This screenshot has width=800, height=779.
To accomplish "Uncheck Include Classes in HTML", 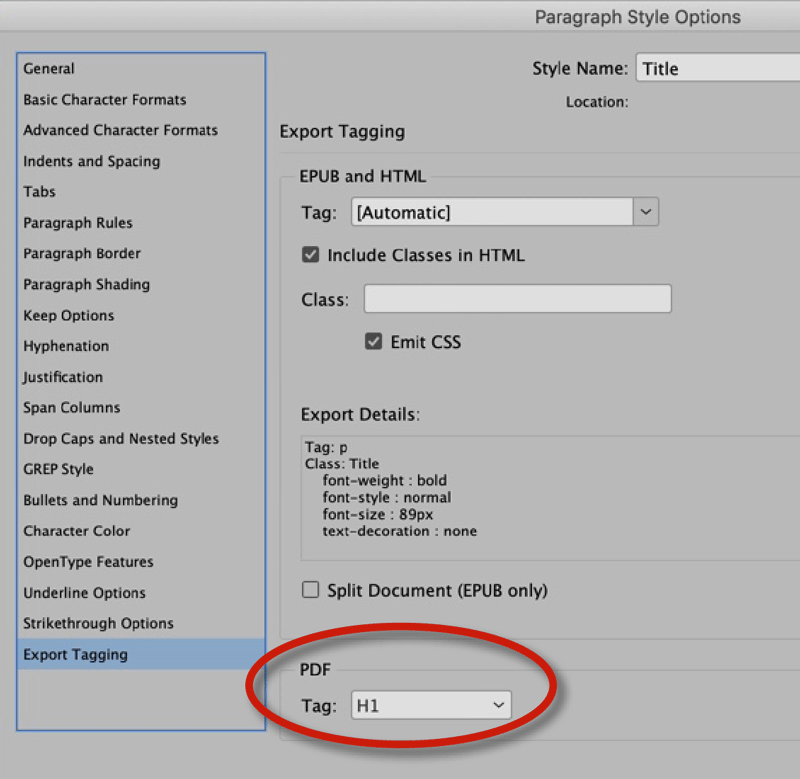I will pos(310,255).
